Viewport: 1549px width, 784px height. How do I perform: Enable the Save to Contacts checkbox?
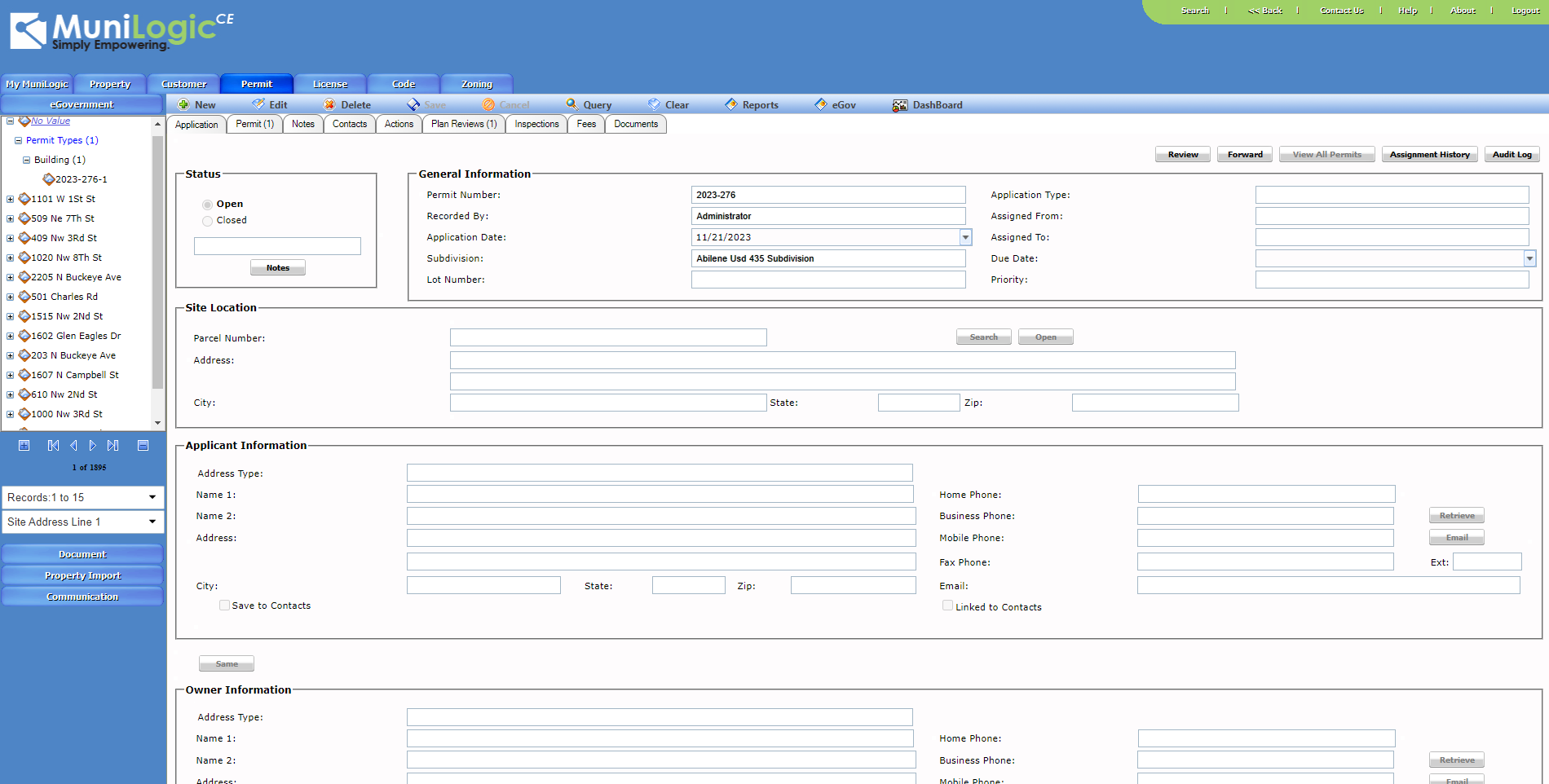[224, 605]
